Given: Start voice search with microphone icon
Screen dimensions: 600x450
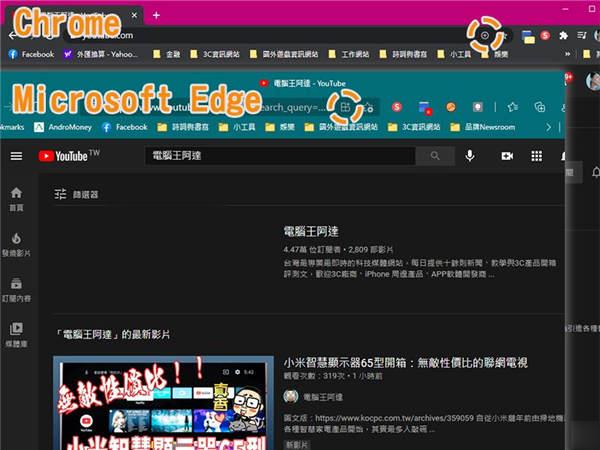Looking at the screenshot, I should coord(470,156).
